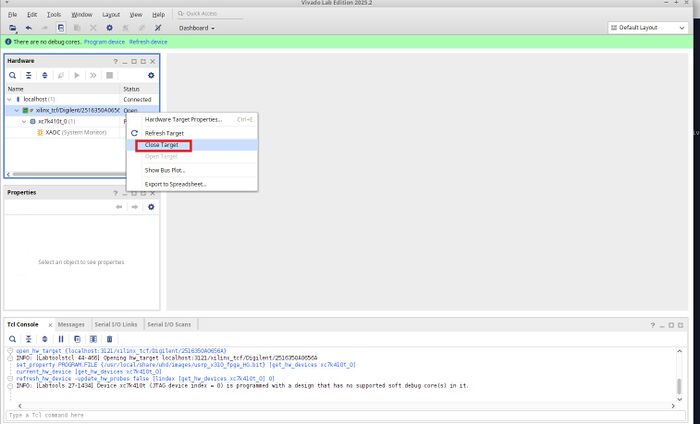Choose Refresh Target from context menu
The image size is (700, 424).
click(x=192, y=133)
